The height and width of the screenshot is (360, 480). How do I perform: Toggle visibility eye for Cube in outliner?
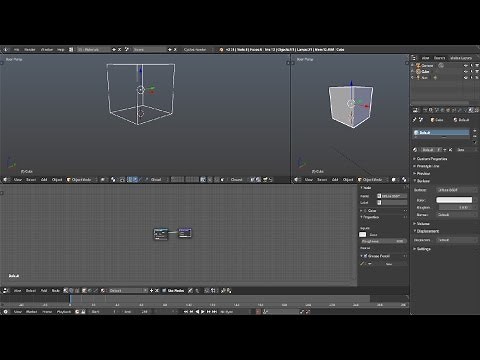[466, 72]
